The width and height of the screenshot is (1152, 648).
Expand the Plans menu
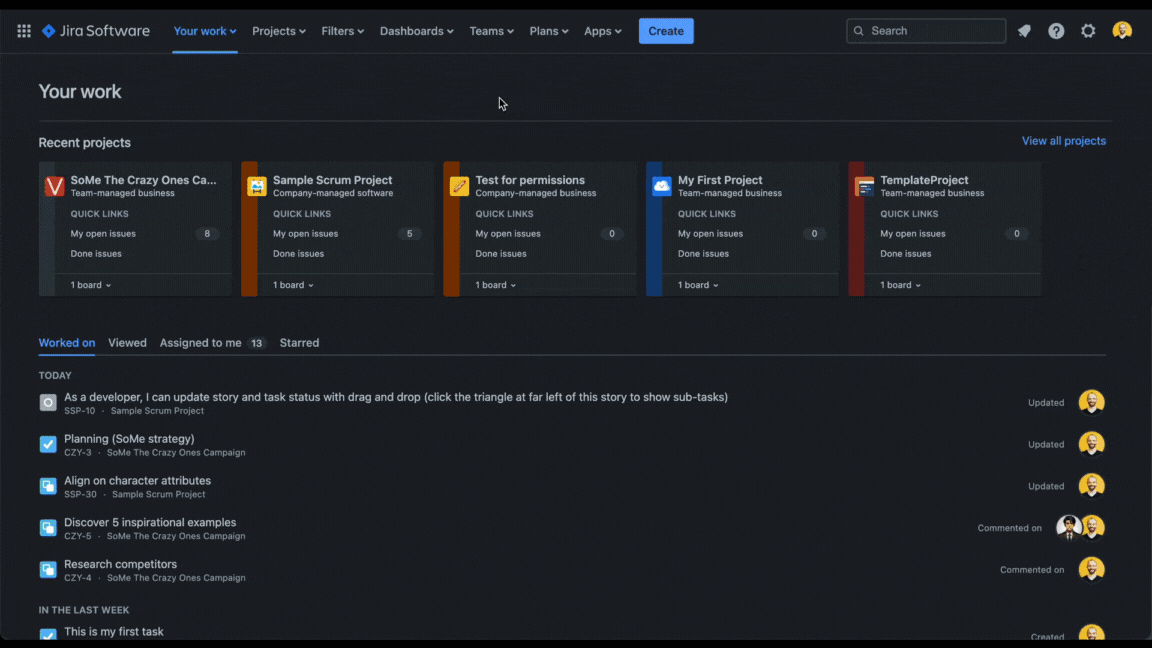click(549, 31)
